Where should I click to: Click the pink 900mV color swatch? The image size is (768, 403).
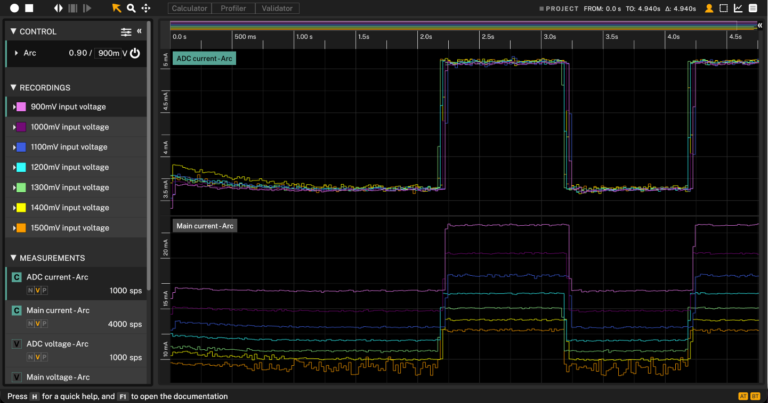click(x=22, y=107)
